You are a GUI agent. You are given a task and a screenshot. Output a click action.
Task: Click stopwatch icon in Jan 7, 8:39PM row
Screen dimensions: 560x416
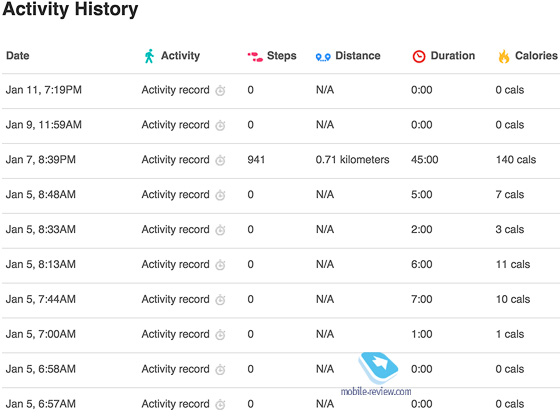point(220,160)
